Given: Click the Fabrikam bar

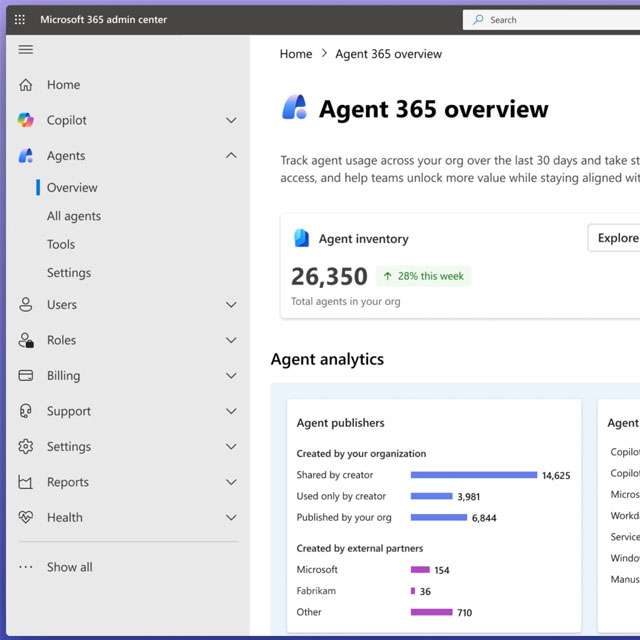Looking at the screenshot, I should [x=413, y=591].
